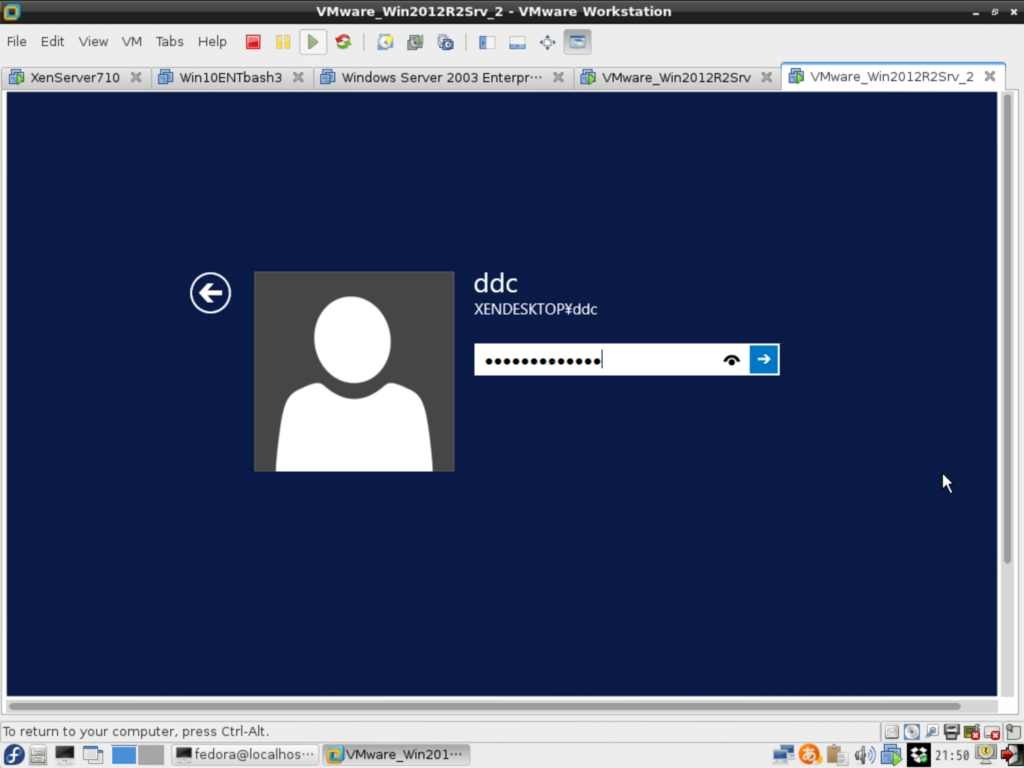Image resolution: width=1024 pixels, height=768 pixels.
Task: Open the network connections tray icon
Action: click(x=784, y=755)
